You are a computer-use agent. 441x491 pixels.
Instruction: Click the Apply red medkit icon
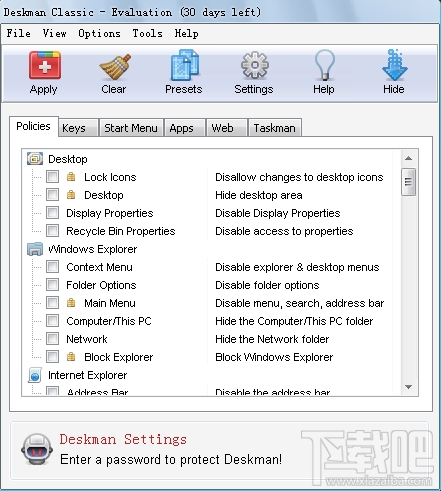pyautogui.click(x=45, y=65)
